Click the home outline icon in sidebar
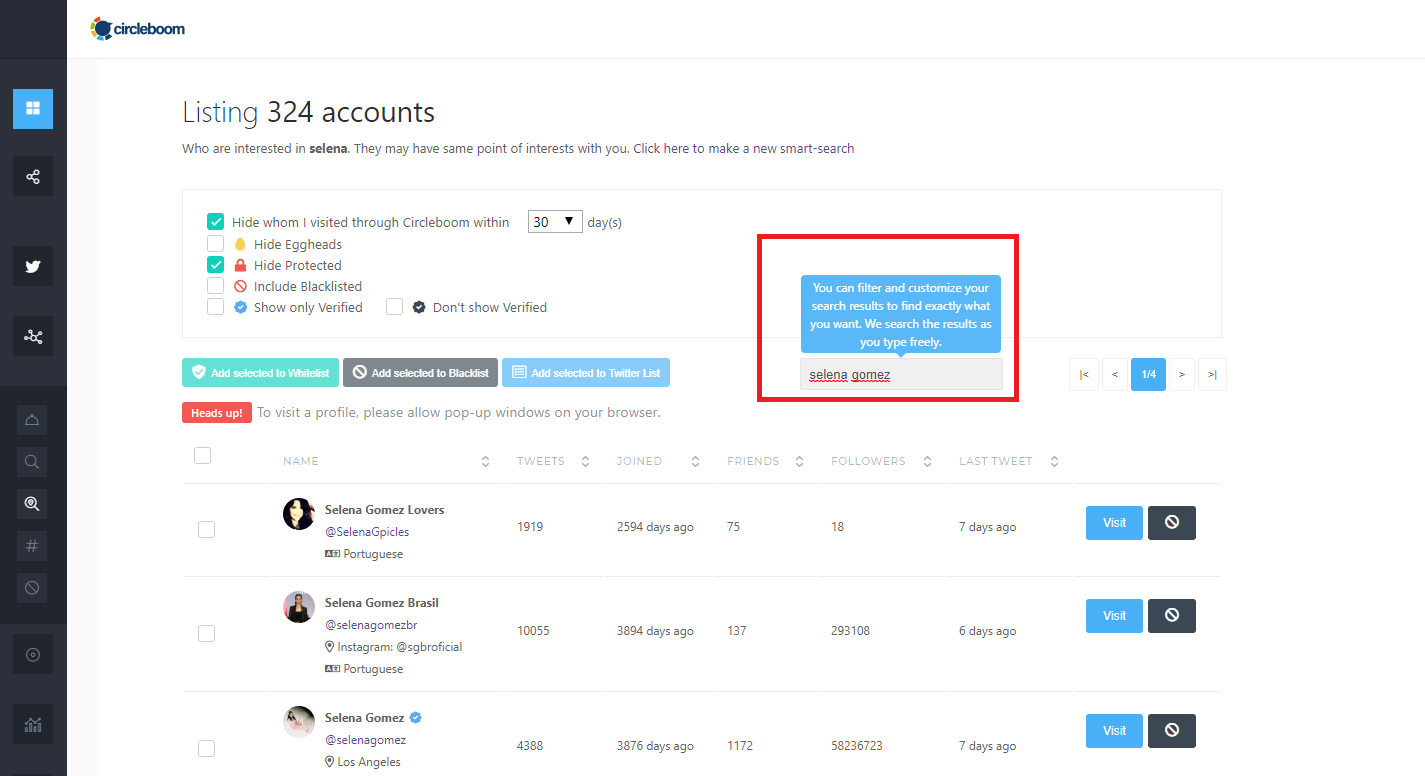1425x776 pixels. point(32,420)
